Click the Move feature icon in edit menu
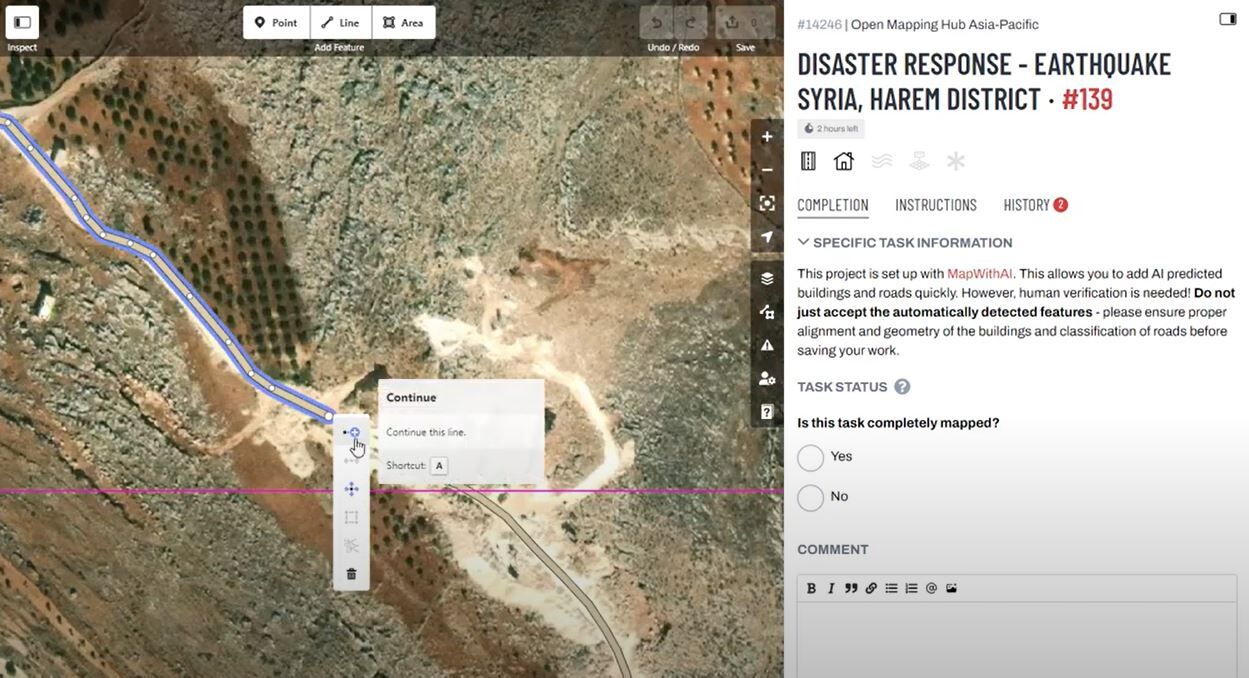 [x=351, y=489]
